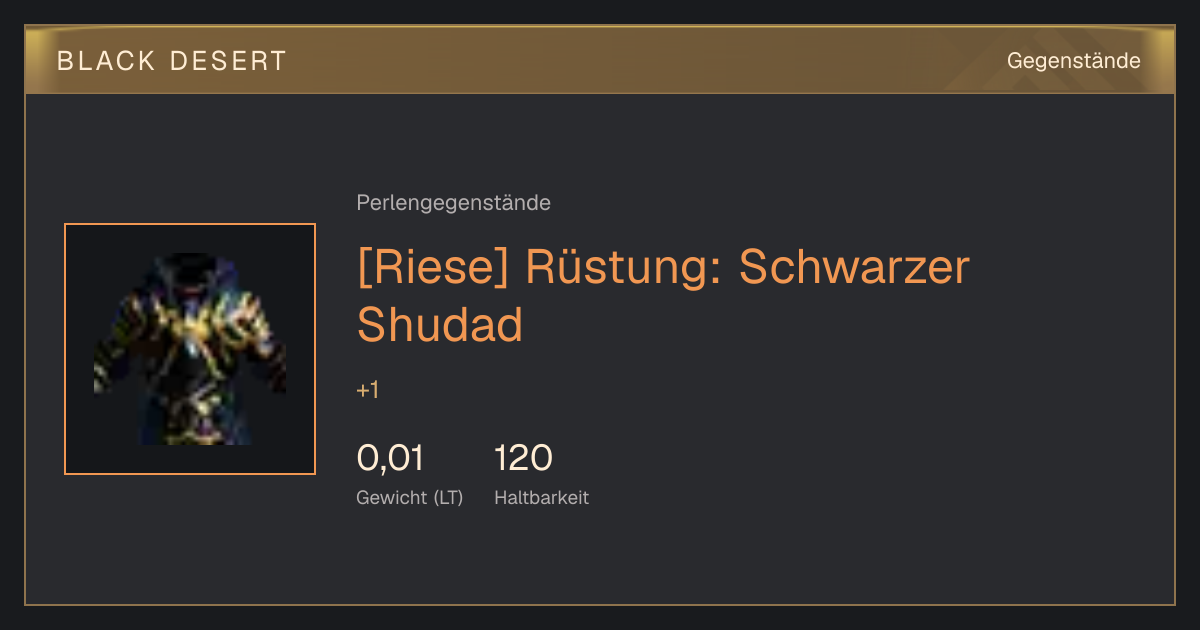Click the 0,01 weight value
This screenshot has width=1200, height=630.
coord(390,458)
